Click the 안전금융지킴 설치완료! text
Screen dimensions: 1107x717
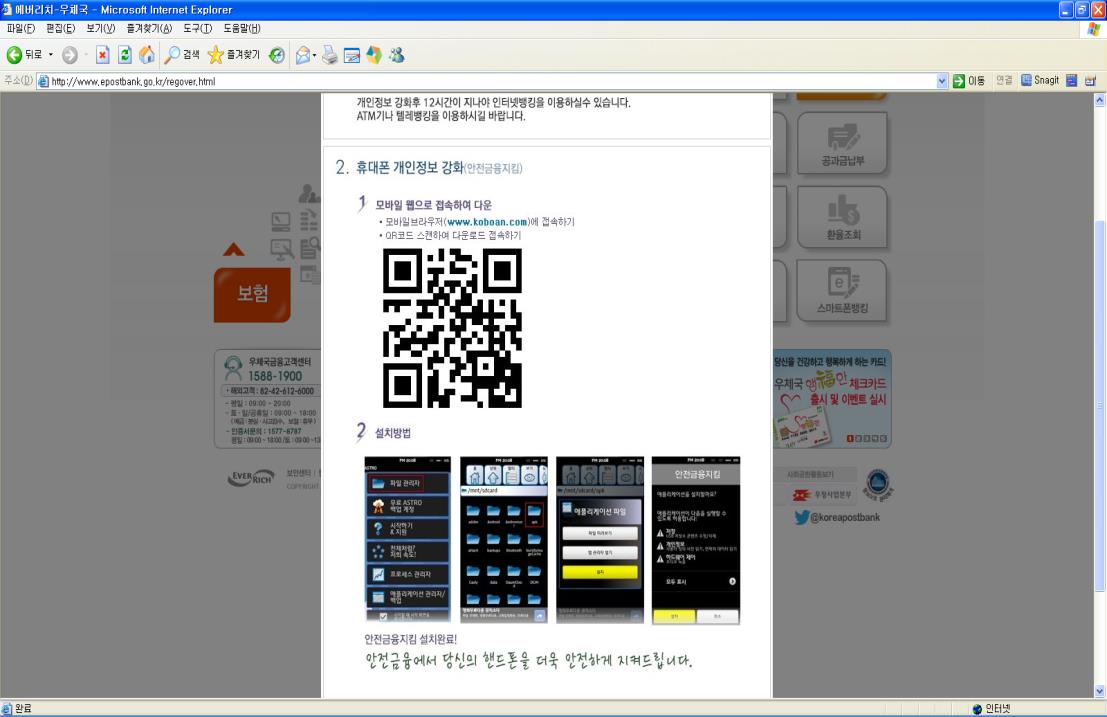(x=410, y=639)
